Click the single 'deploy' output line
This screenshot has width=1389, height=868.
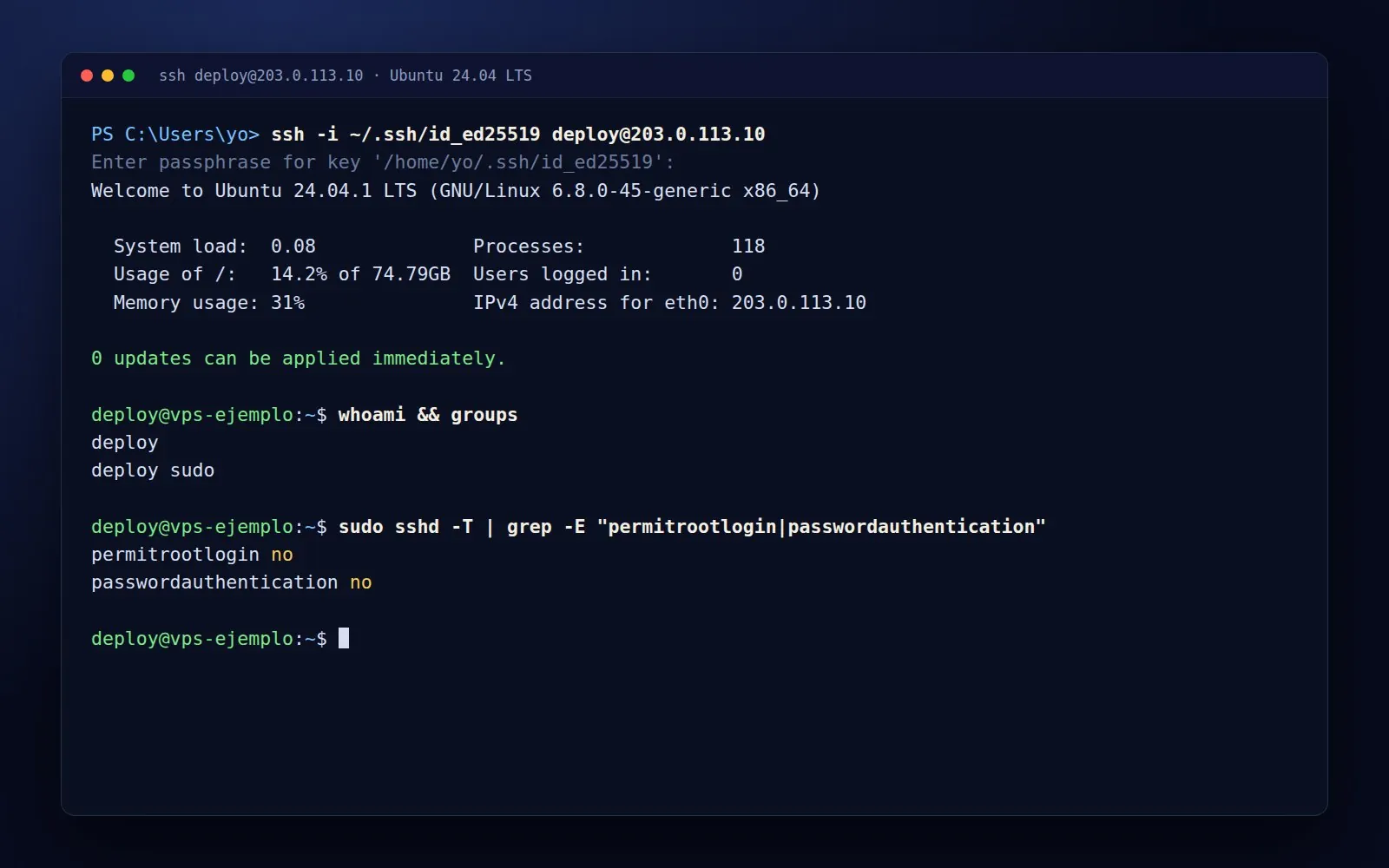[125, 443]
